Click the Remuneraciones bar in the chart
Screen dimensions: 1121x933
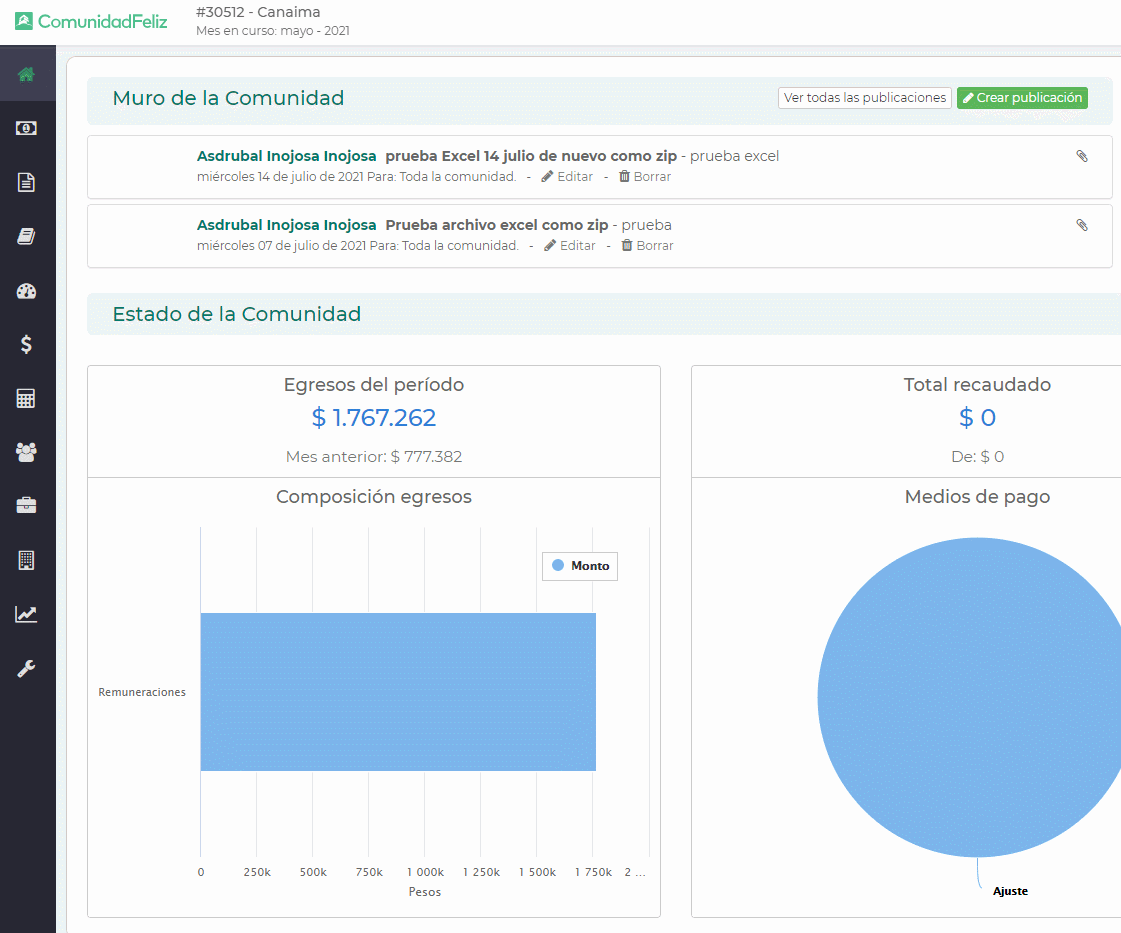pyautogui.click(x=398, y=692)
